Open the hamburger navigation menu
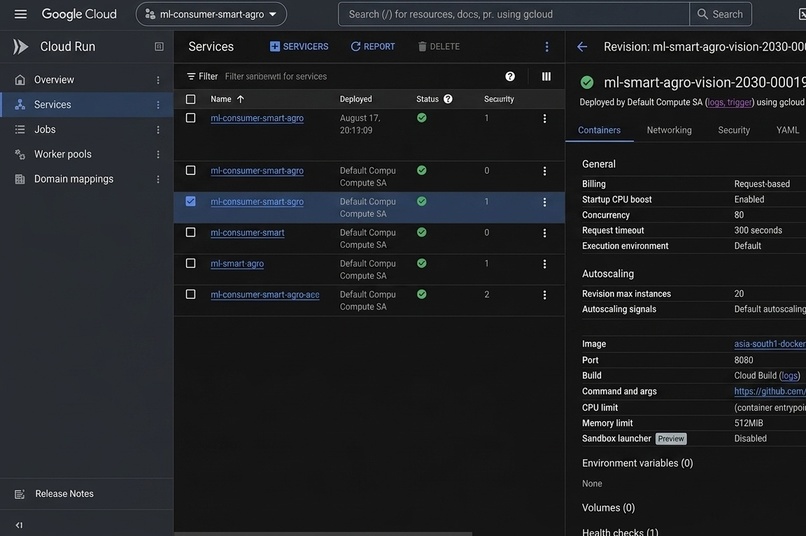The height and width of the screenshot is (536, 806). click(21, 14)
